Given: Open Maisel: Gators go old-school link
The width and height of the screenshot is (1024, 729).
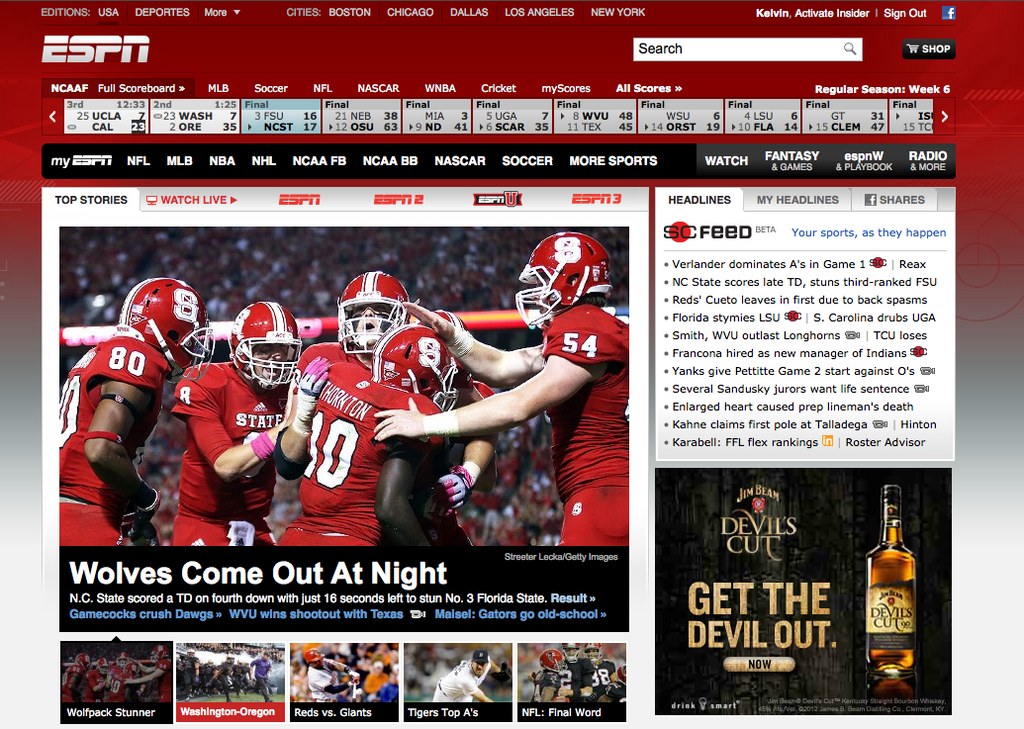Looking at the screenshot, I should 520,614.
